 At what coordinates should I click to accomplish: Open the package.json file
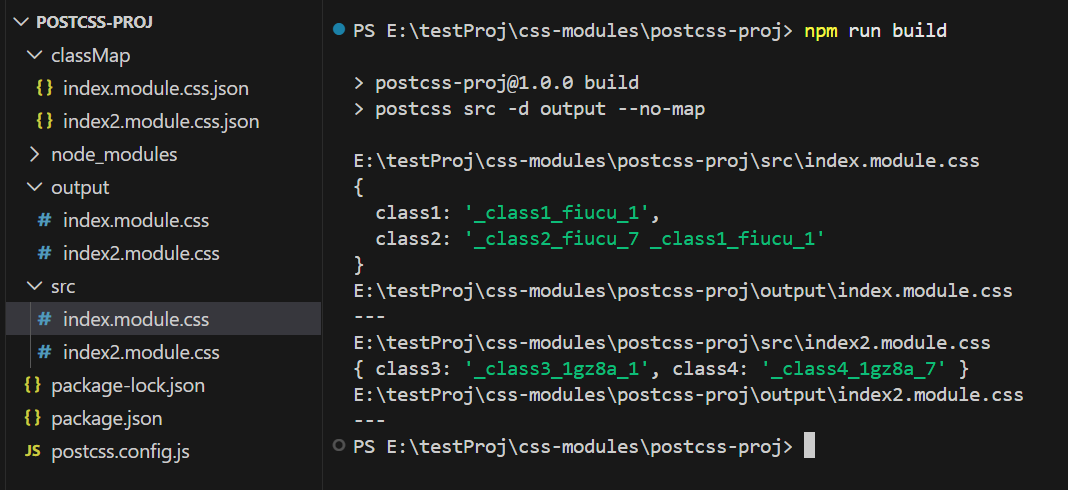(x=106, y=418)
